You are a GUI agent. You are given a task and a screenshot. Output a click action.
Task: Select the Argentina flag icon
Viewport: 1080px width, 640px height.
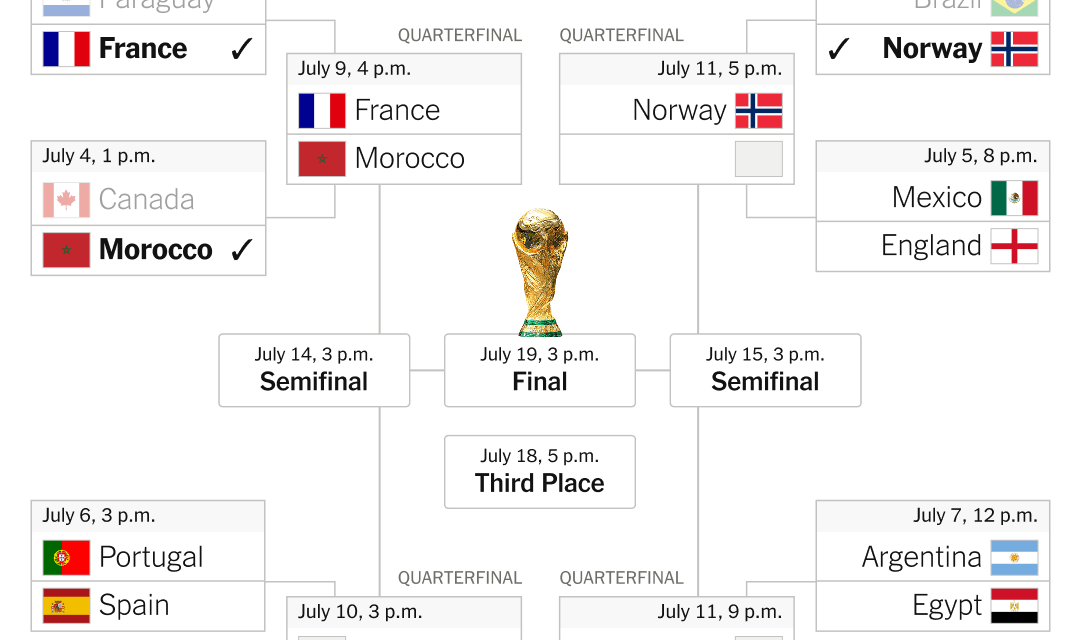pos(1015,557)
